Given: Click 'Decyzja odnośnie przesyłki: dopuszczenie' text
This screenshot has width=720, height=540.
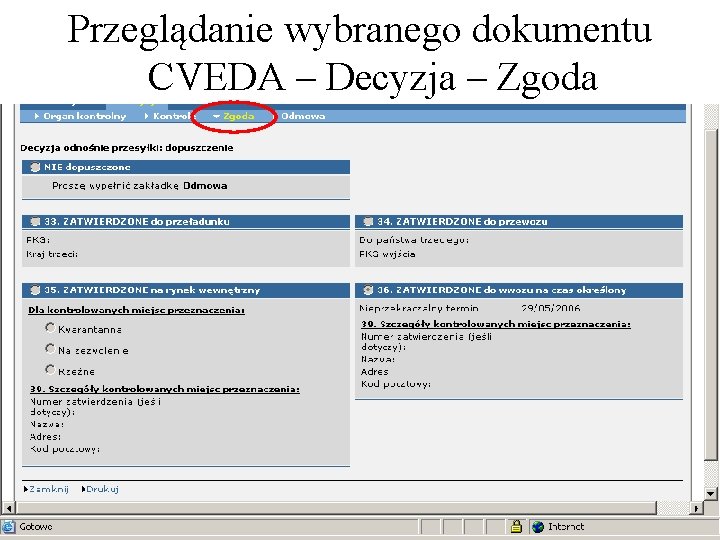Looking at the screenshot, I should (x=127, y=148).
